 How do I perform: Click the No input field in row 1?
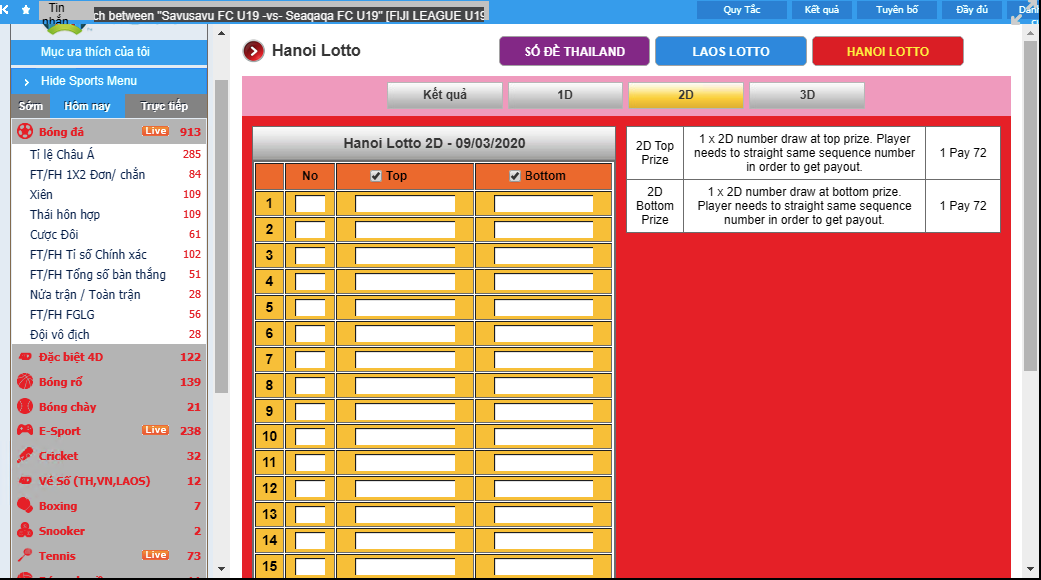pyautogui.click(x=310, y=204)
